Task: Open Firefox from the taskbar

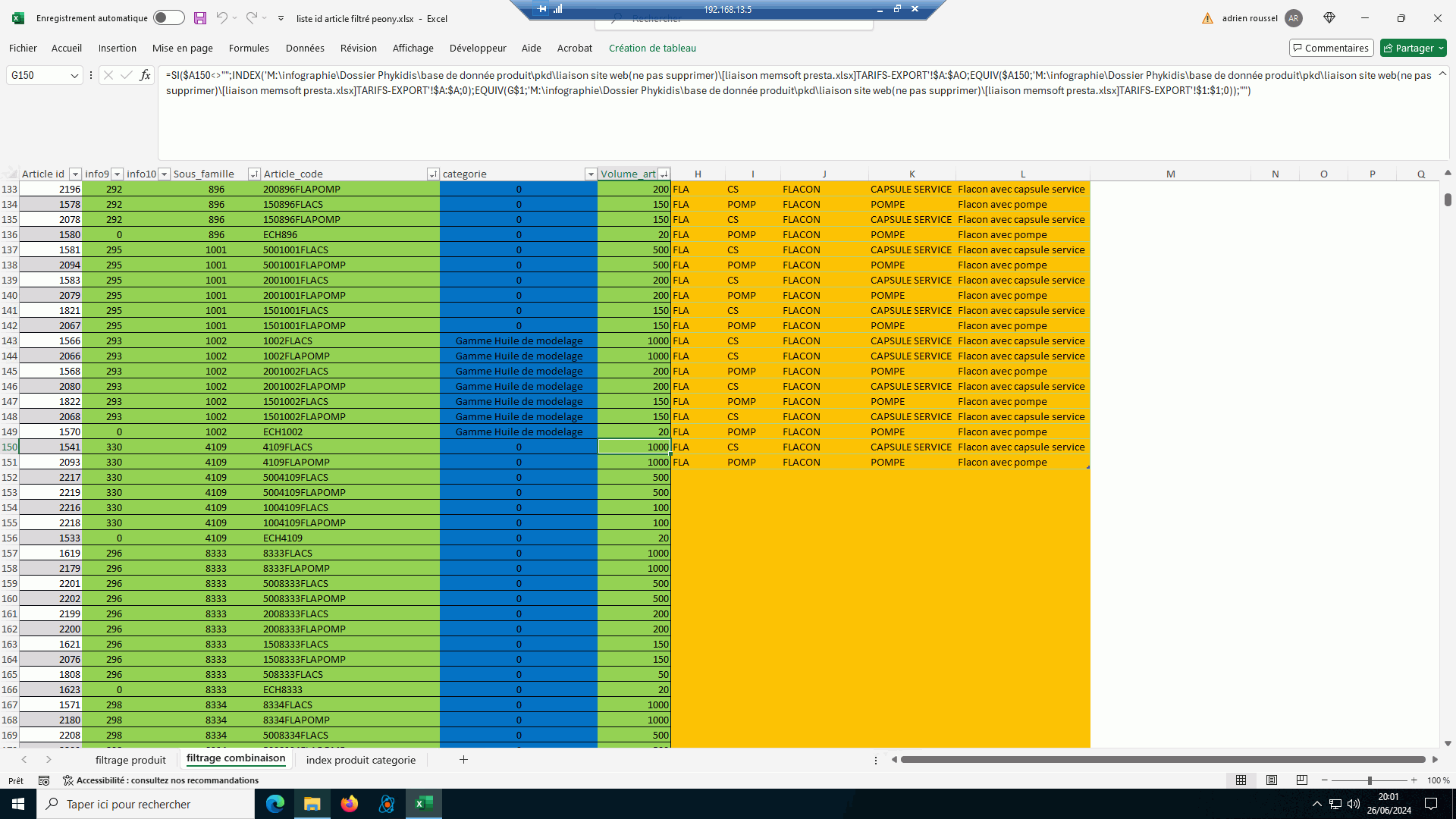Action: click(349, 804)
